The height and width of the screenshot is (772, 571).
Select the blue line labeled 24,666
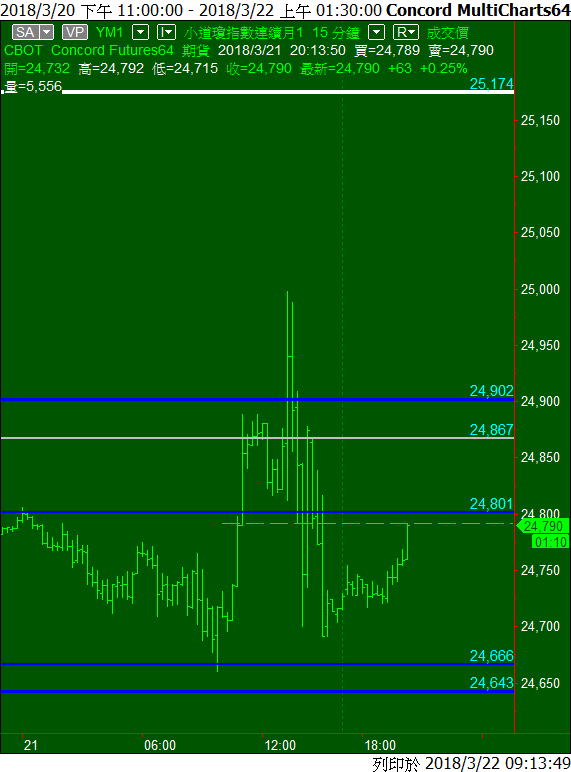[x=257, y=664]
